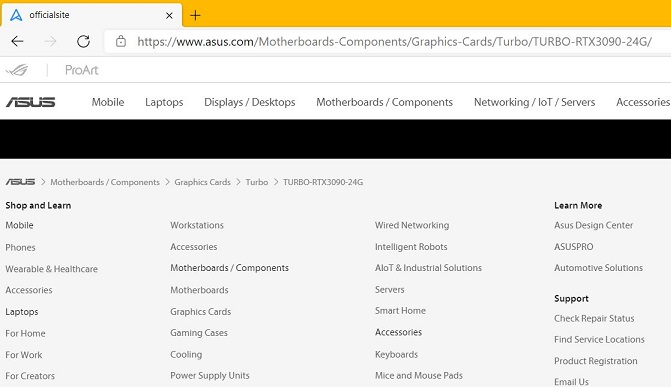Click the Support heading
This screenshot has height=387, width=671.
[571, 299]
